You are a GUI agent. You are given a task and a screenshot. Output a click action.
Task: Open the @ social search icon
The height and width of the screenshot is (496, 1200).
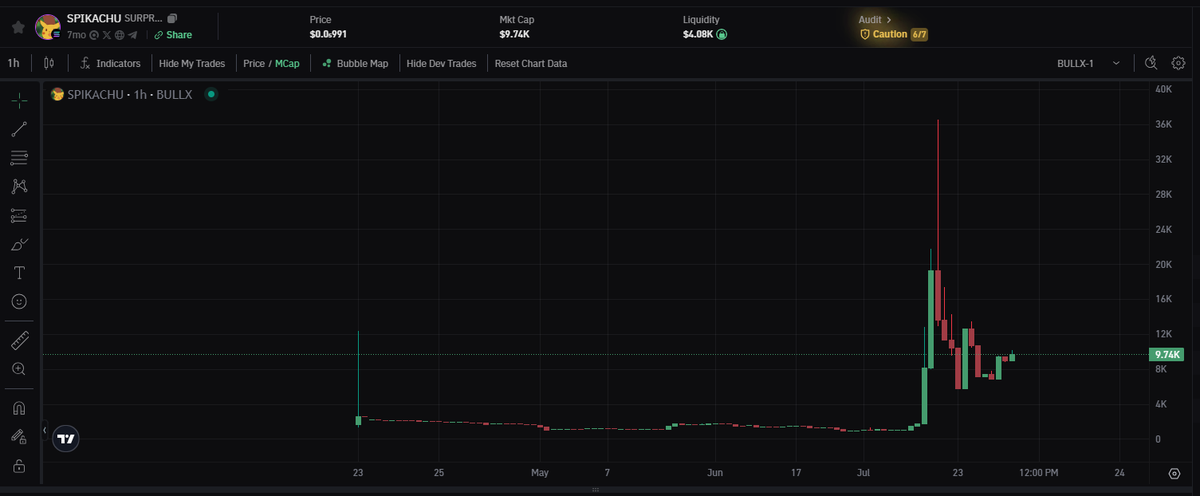(x=94, y=35)
